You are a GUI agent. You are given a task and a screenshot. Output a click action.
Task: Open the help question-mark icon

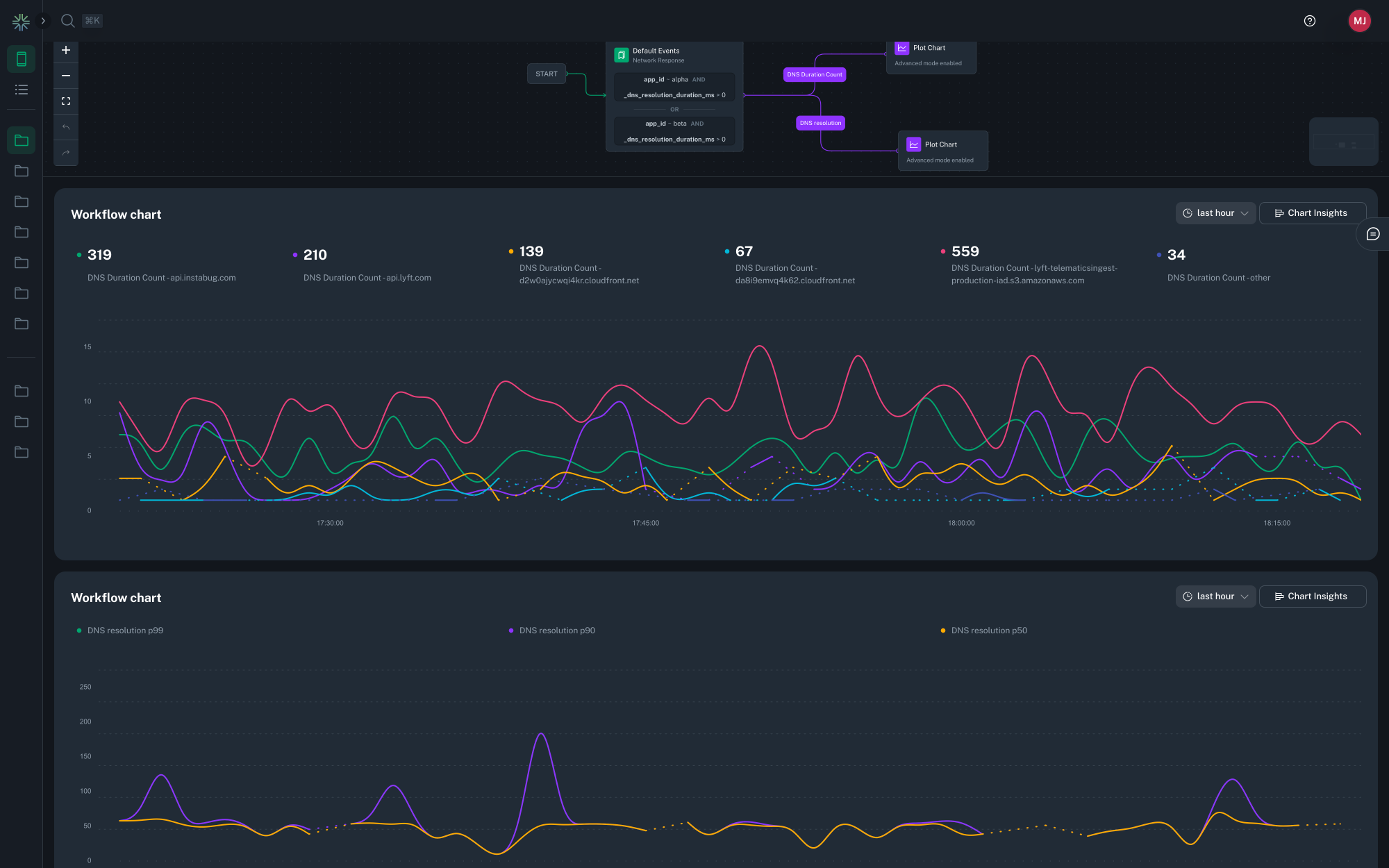click(x=1309, y=21)
